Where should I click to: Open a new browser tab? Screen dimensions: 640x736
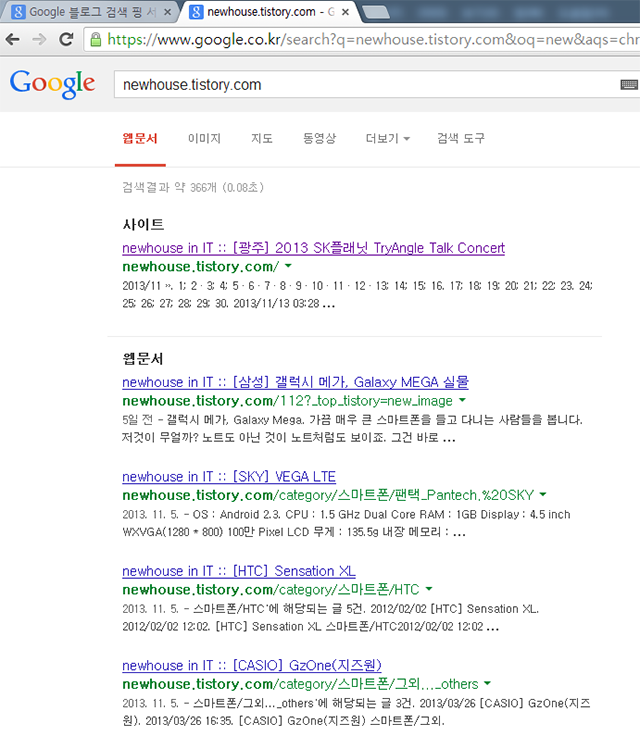coord(376,13)
